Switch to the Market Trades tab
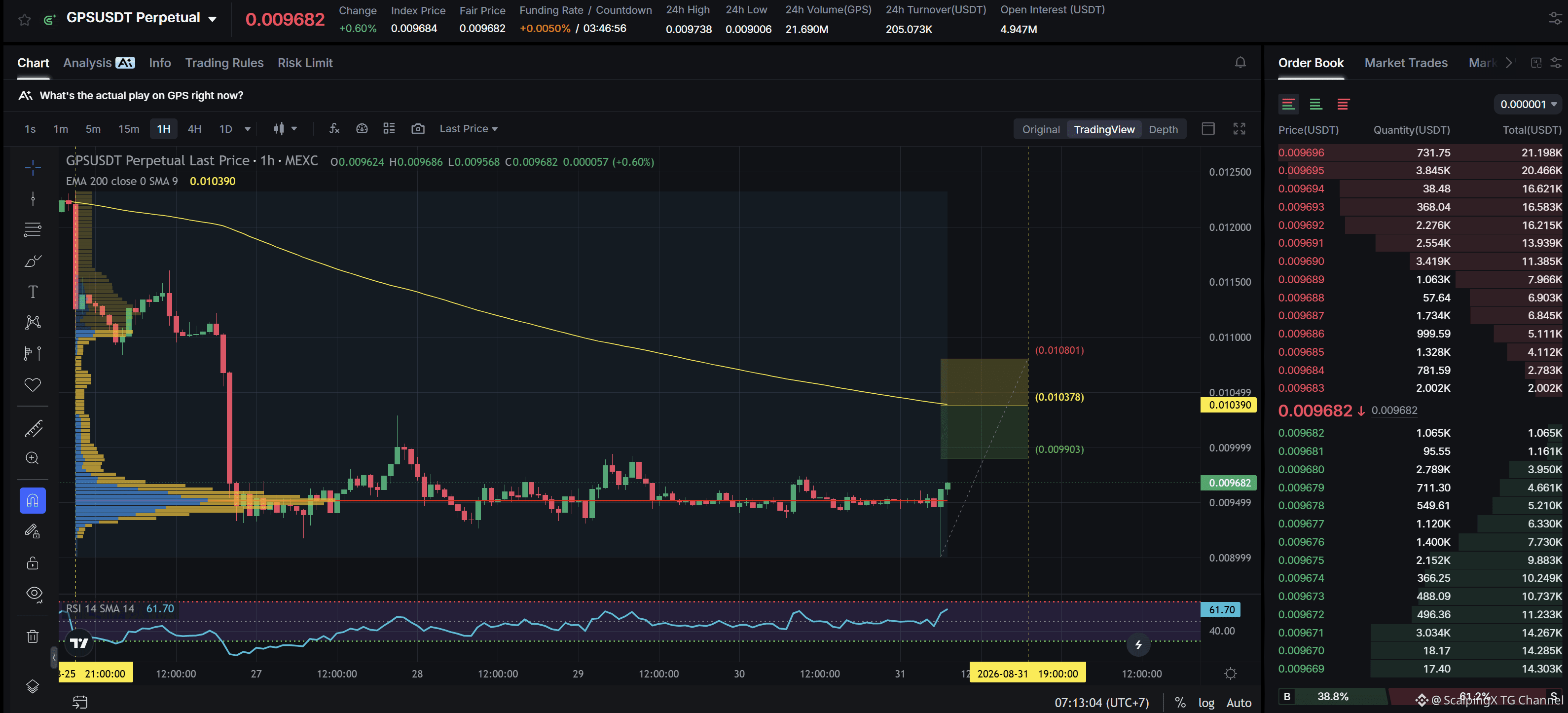The image size is (1568, 713). point(1405,63)
